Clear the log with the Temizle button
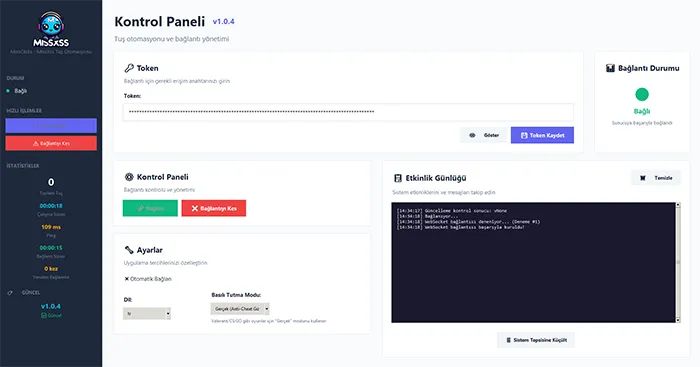700x367 pixels. coord(656,178)
